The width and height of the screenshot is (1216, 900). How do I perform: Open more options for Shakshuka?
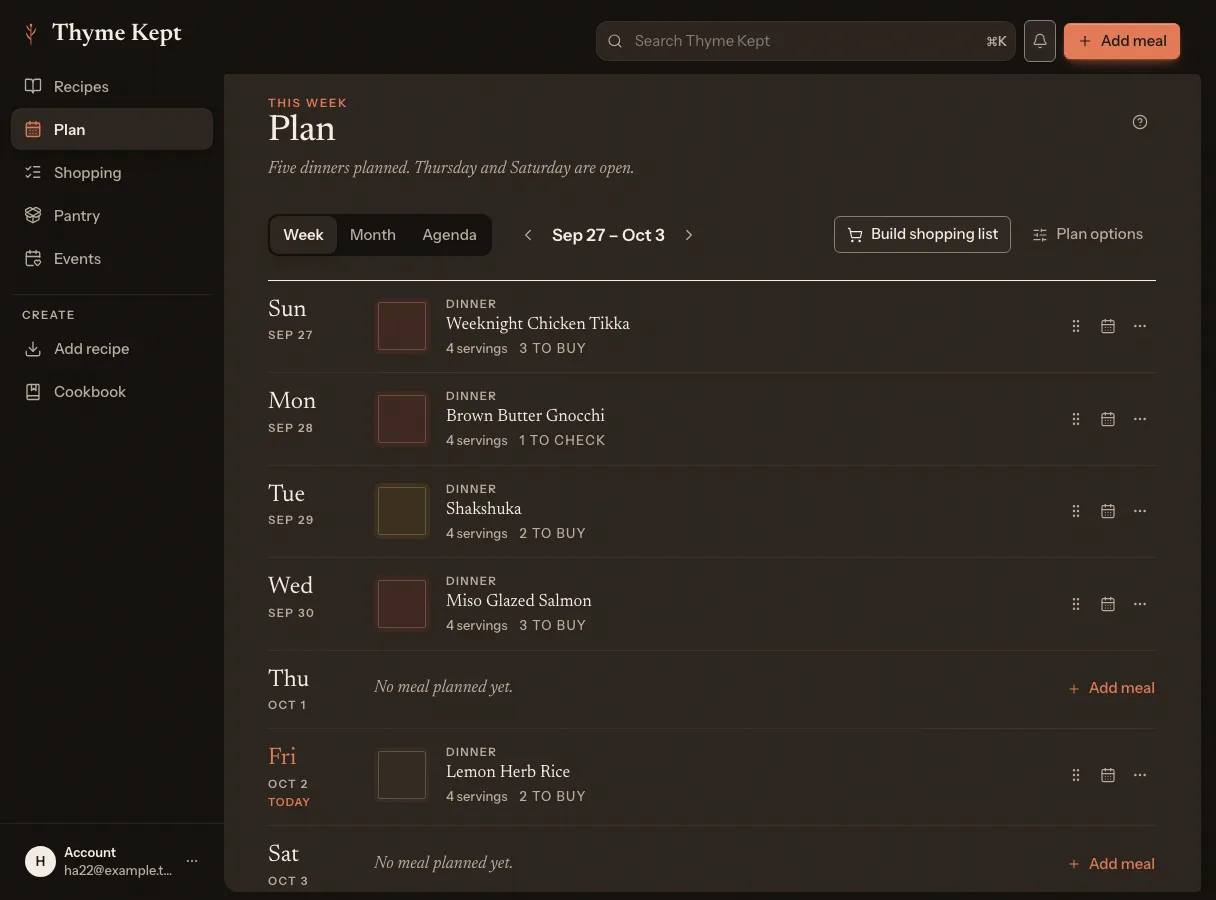point(1140,511)
